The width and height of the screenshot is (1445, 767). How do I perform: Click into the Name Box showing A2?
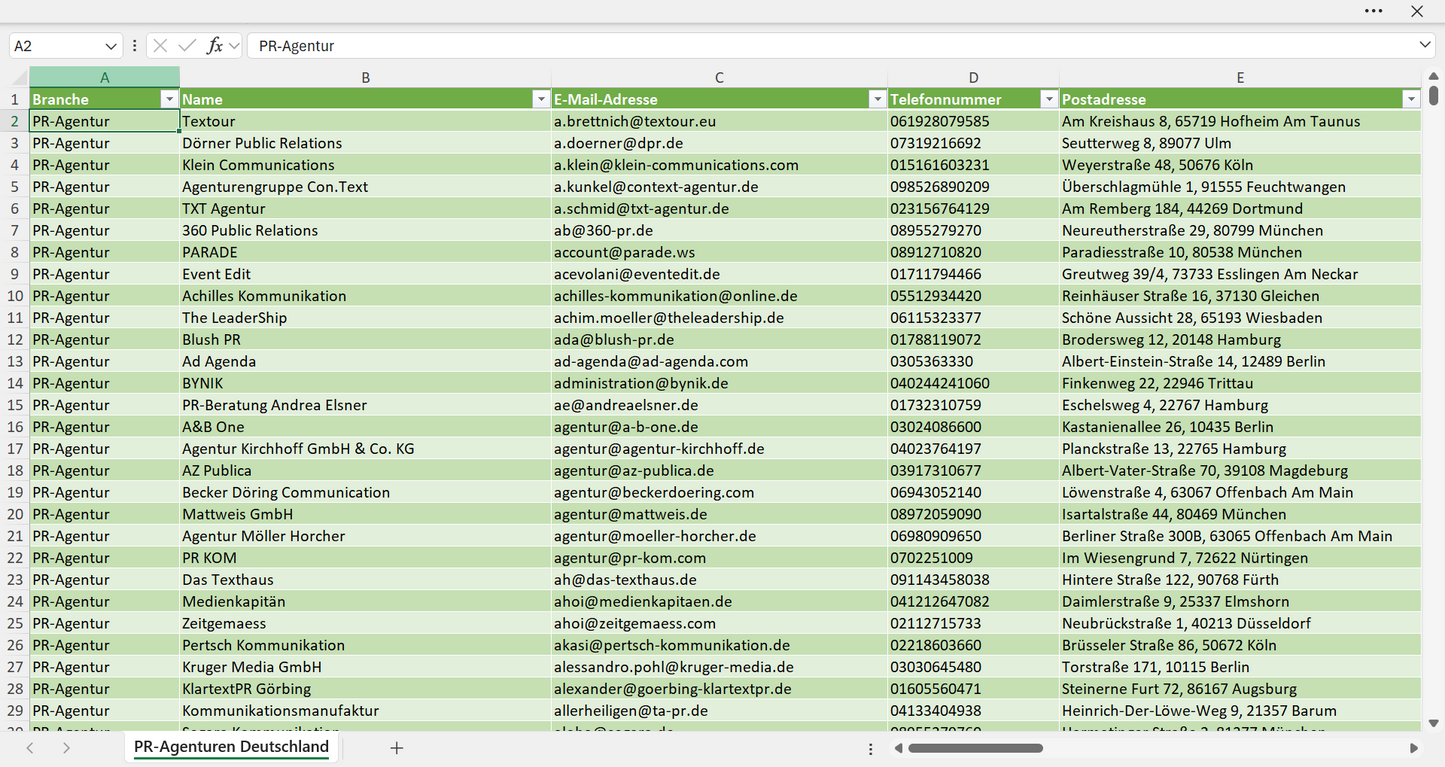(x=56, y=46)
